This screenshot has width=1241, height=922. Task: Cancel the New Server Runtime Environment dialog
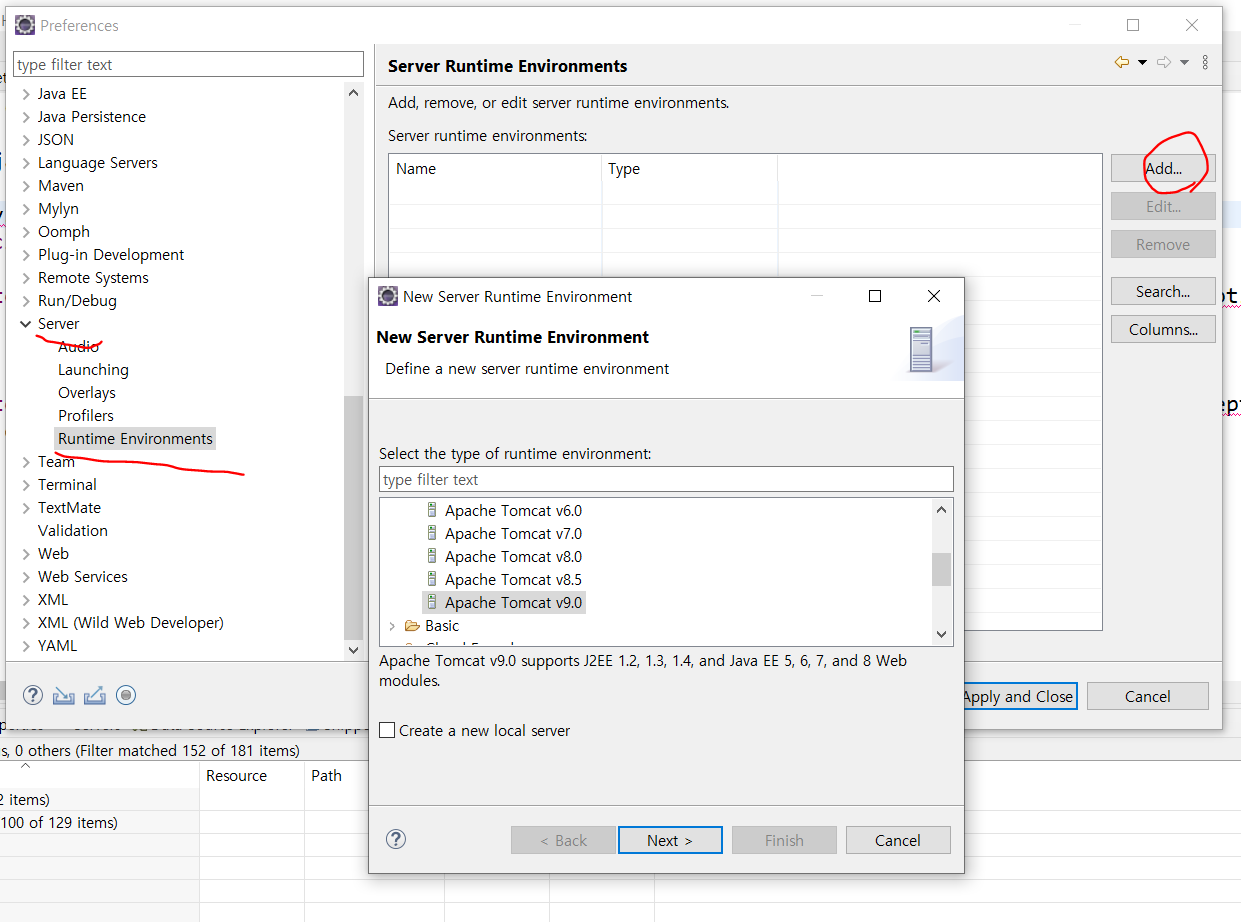(x=898, y=840)
